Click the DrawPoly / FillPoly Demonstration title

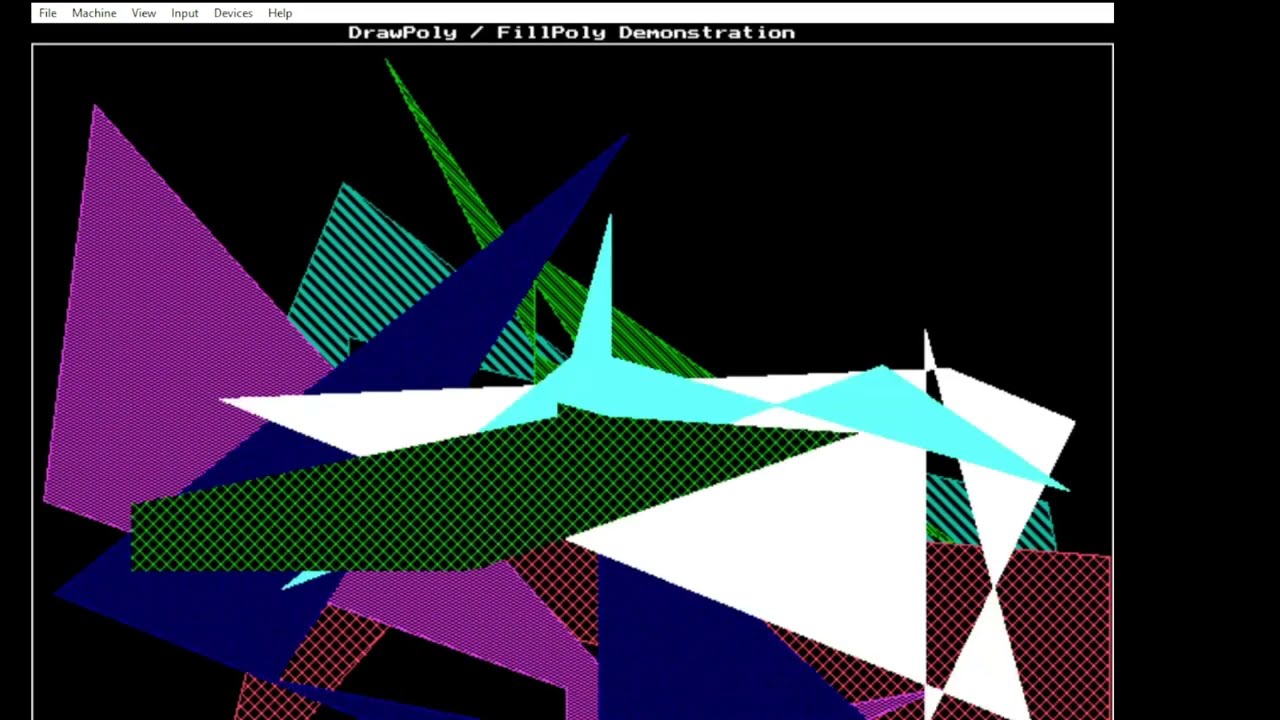[571, 32]
